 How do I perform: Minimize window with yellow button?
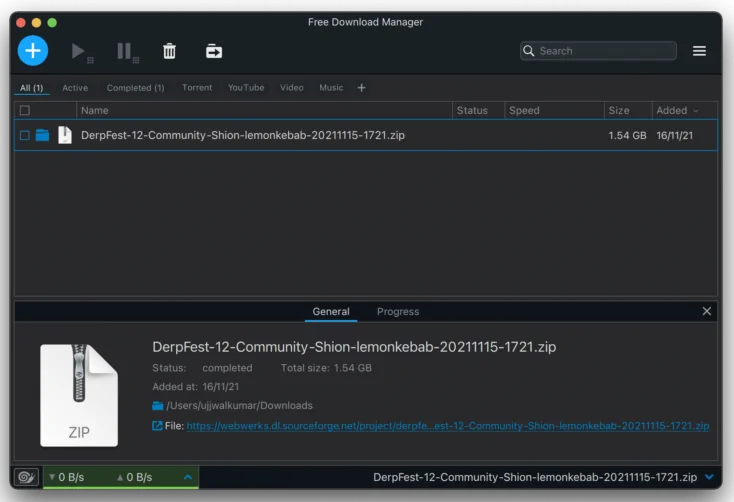click(x=37, y=22)
